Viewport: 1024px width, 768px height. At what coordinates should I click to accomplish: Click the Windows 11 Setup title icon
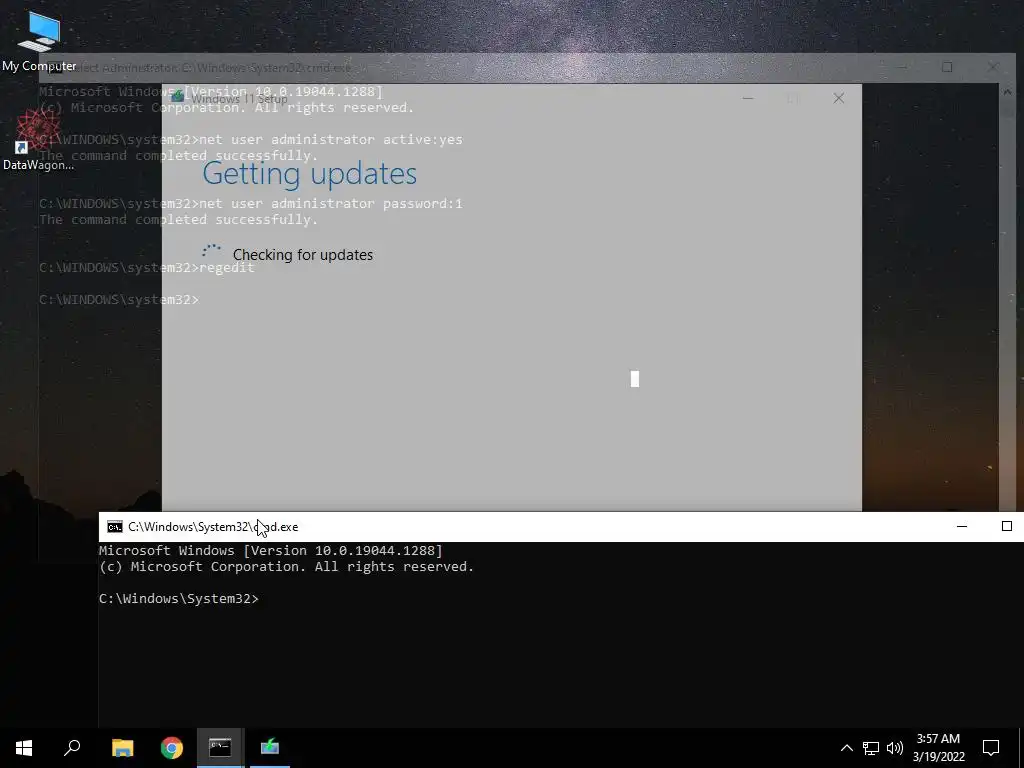point(177,98)
